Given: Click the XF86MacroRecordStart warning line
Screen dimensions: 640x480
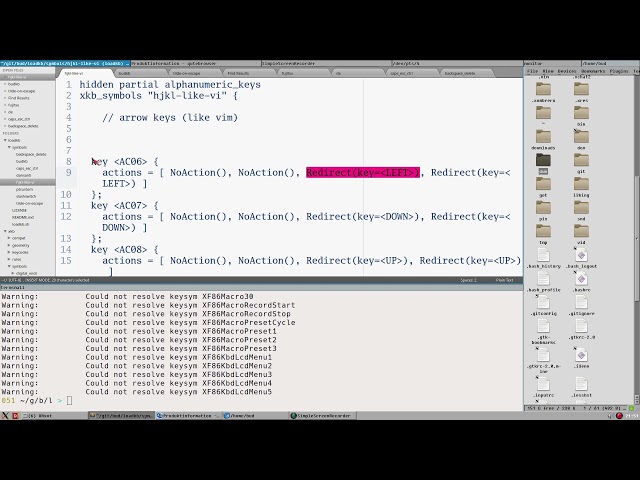Looking at the screenshot, I should tap(148, 305).
